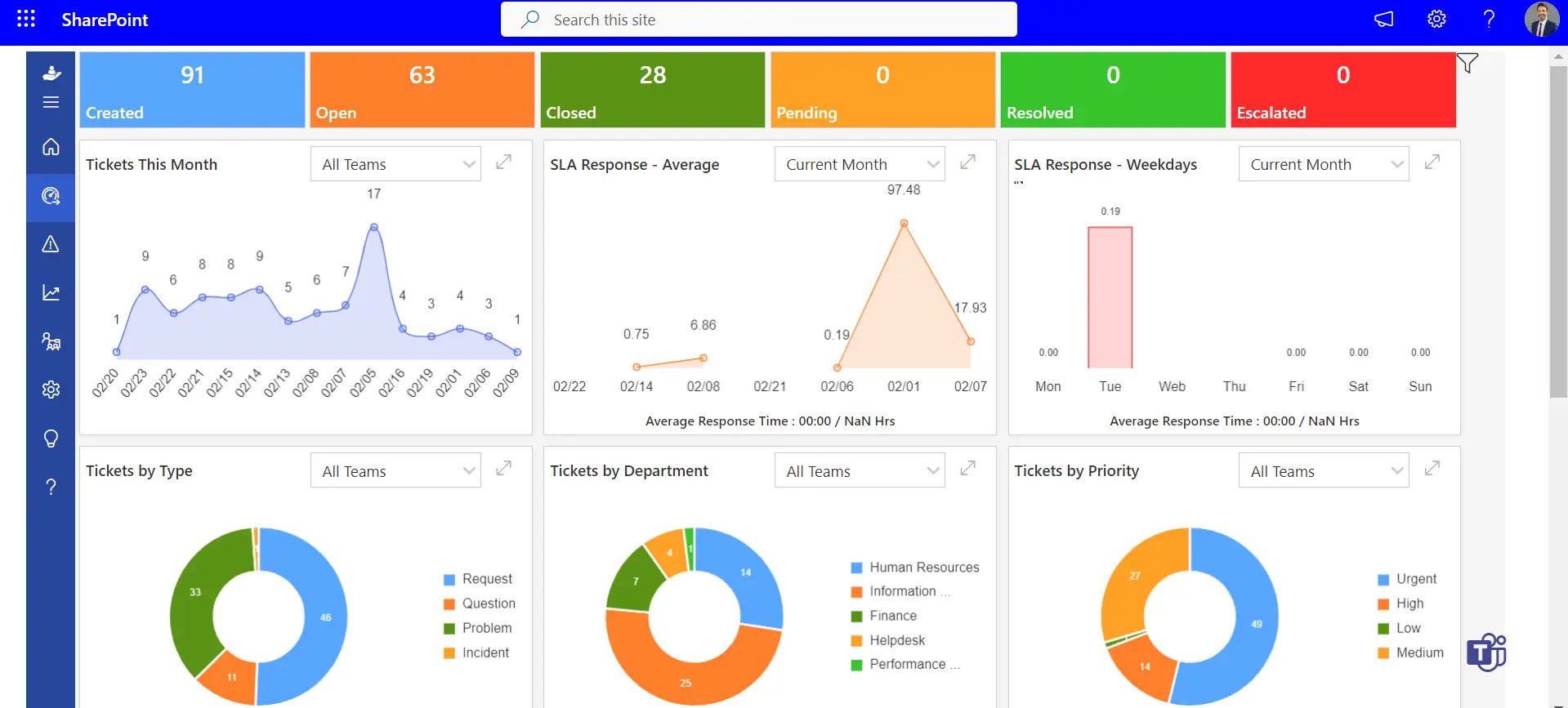Open the lightbulb ideas icon in sidebar
The width and height of the screenshot is (1568, 708).
click(x=51, y=439)
